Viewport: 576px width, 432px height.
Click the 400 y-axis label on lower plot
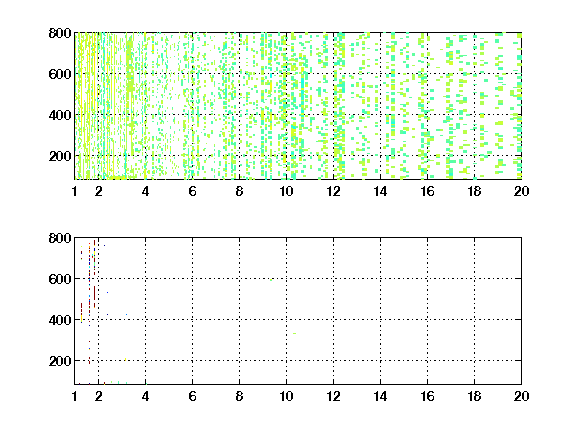coord(60,320)
